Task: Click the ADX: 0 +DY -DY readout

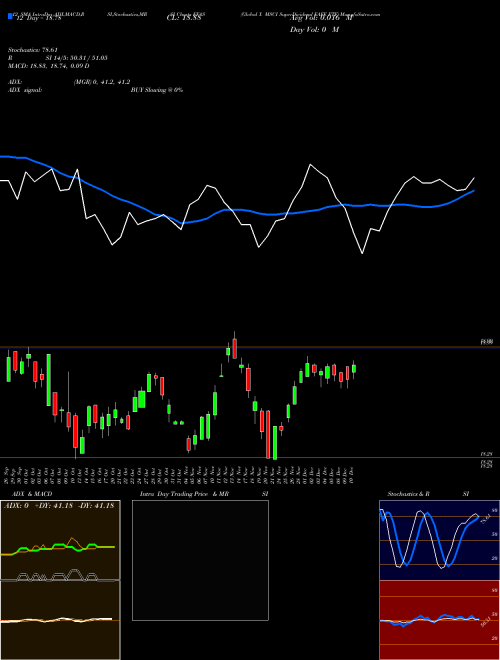Action: pyautogui.click(x=59, y=506)
